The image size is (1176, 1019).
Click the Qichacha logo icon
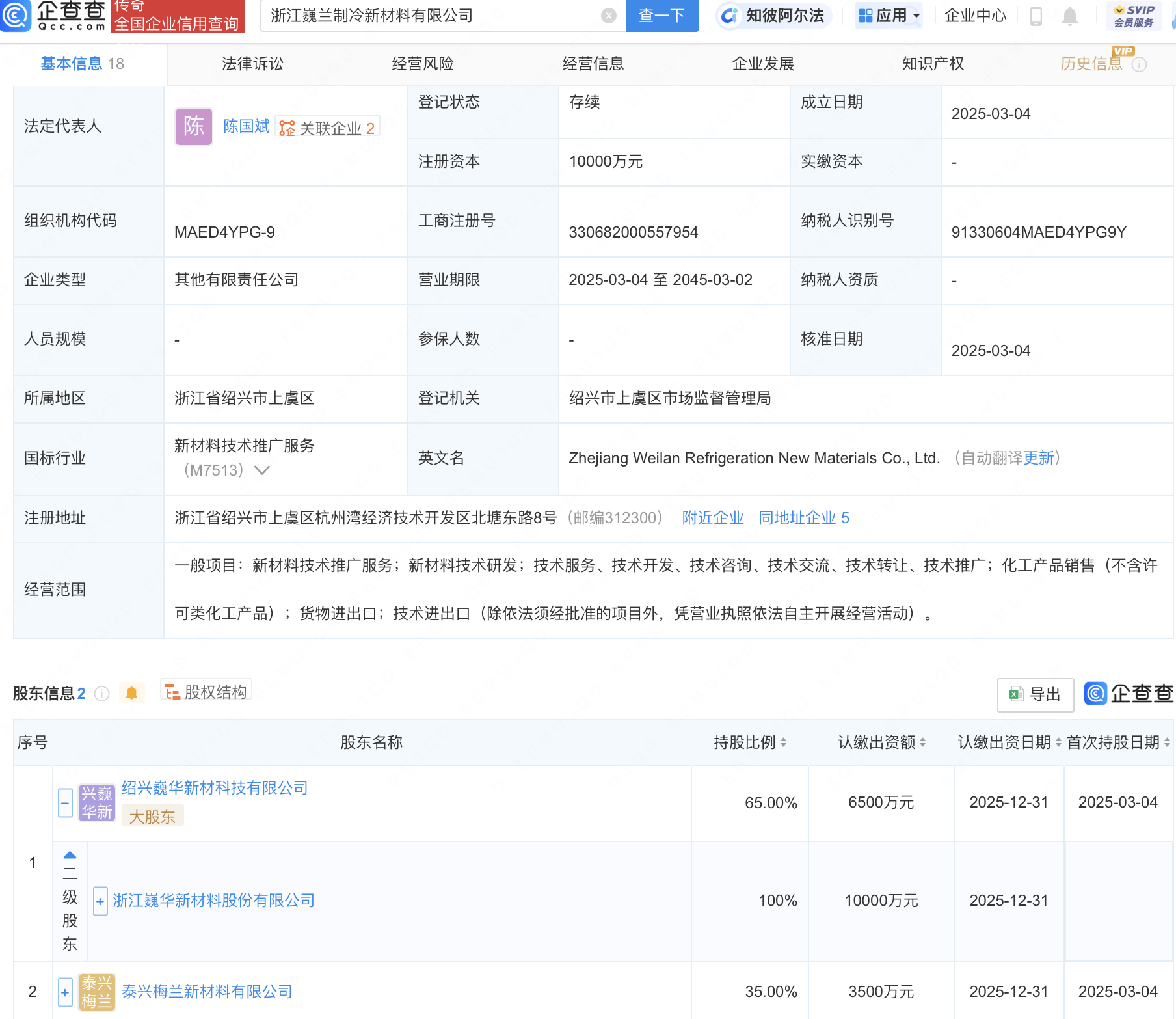pyautogui.click(x=16, y=16)
